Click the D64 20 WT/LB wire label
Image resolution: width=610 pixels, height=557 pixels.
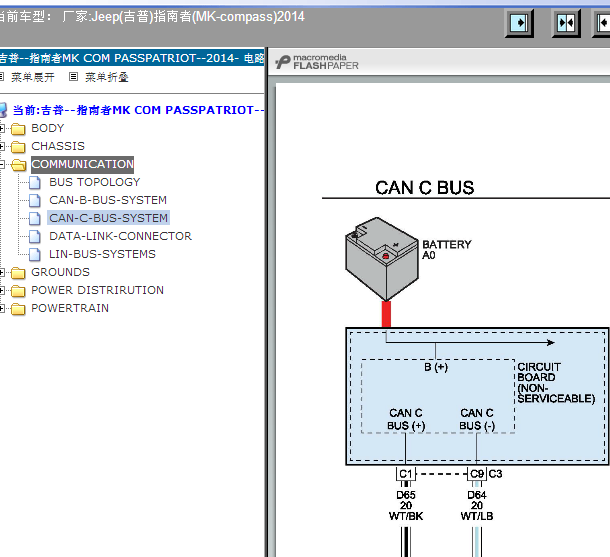pyautogui.click(x=477, y=506)
